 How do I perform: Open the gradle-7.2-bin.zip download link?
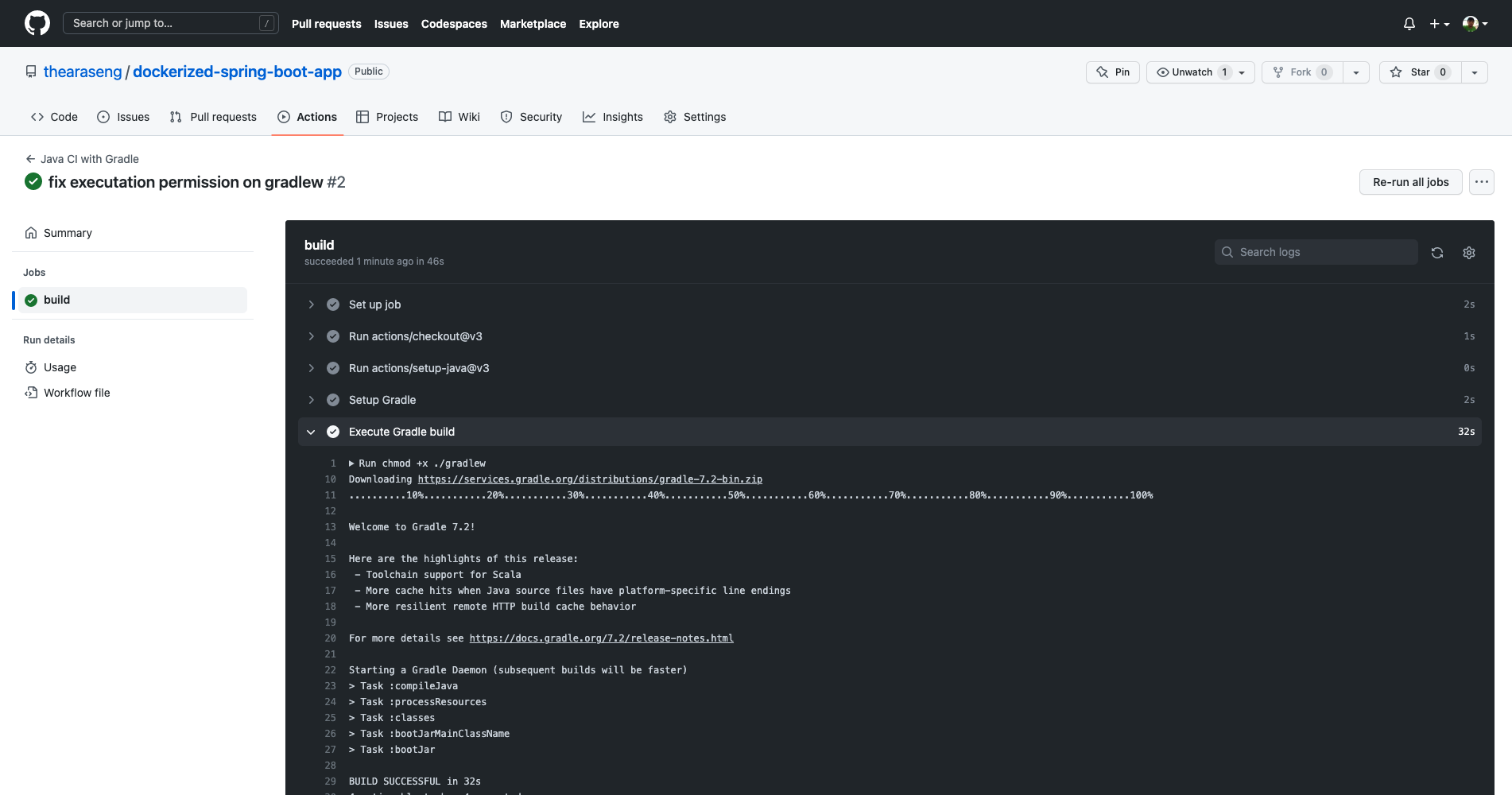point(590,479)
